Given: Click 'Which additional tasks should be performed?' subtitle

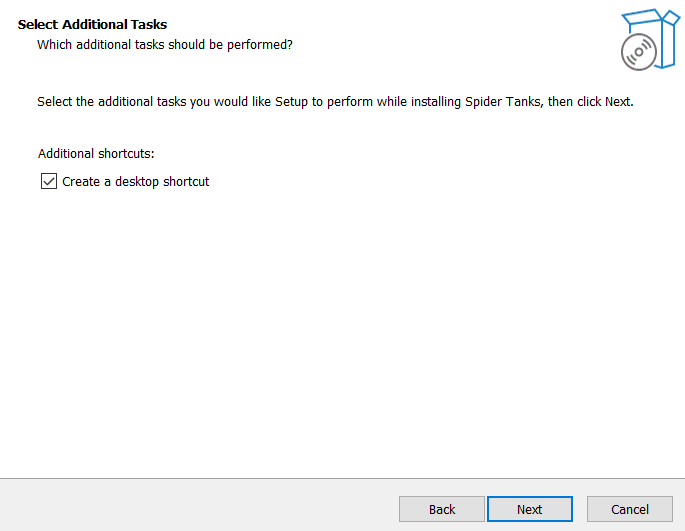Looking at the screenshot, I should [165, 45].
